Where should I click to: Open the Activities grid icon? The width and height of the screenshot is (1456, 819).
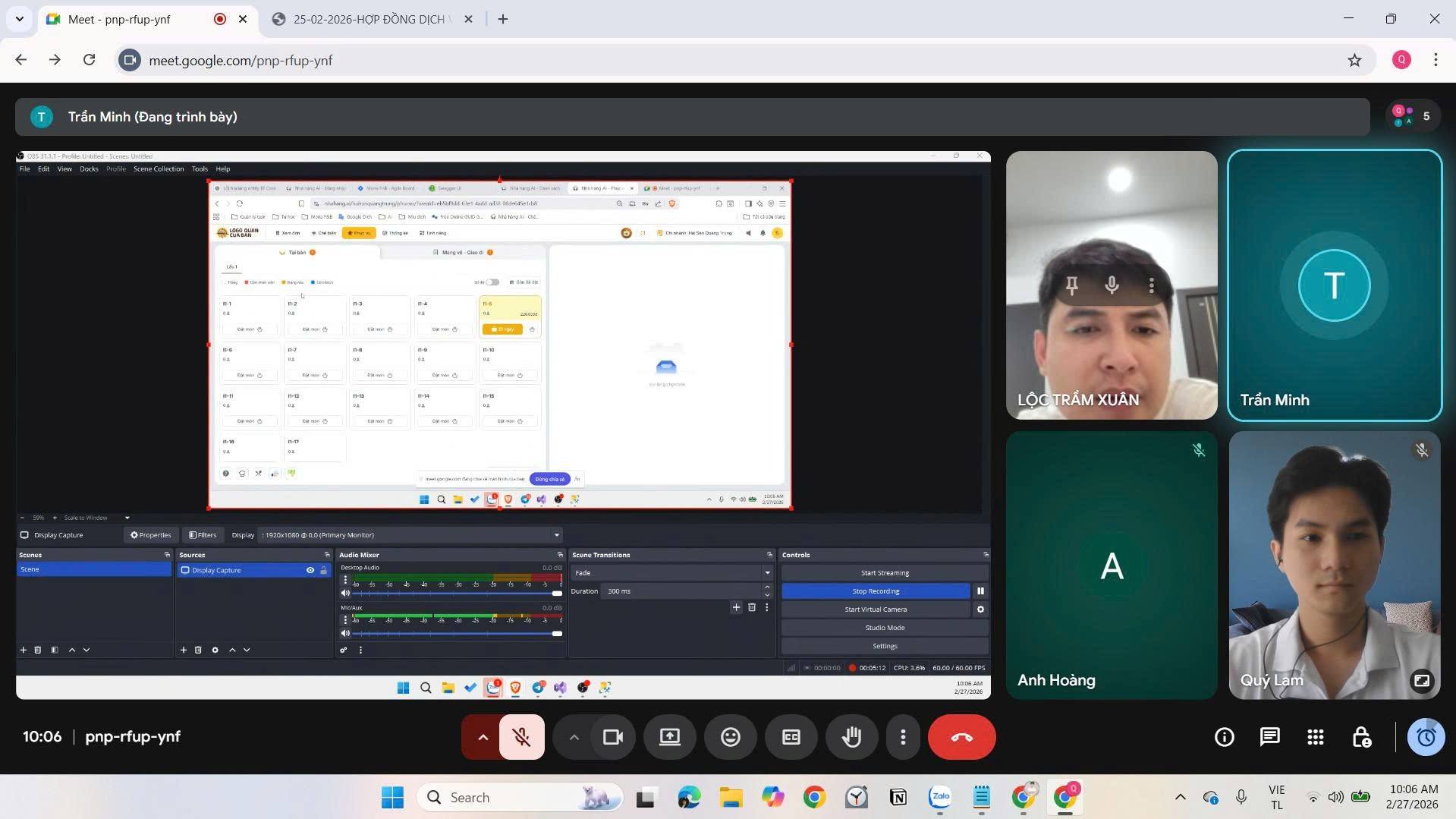pyautogui.click(x=1315, y=737)
